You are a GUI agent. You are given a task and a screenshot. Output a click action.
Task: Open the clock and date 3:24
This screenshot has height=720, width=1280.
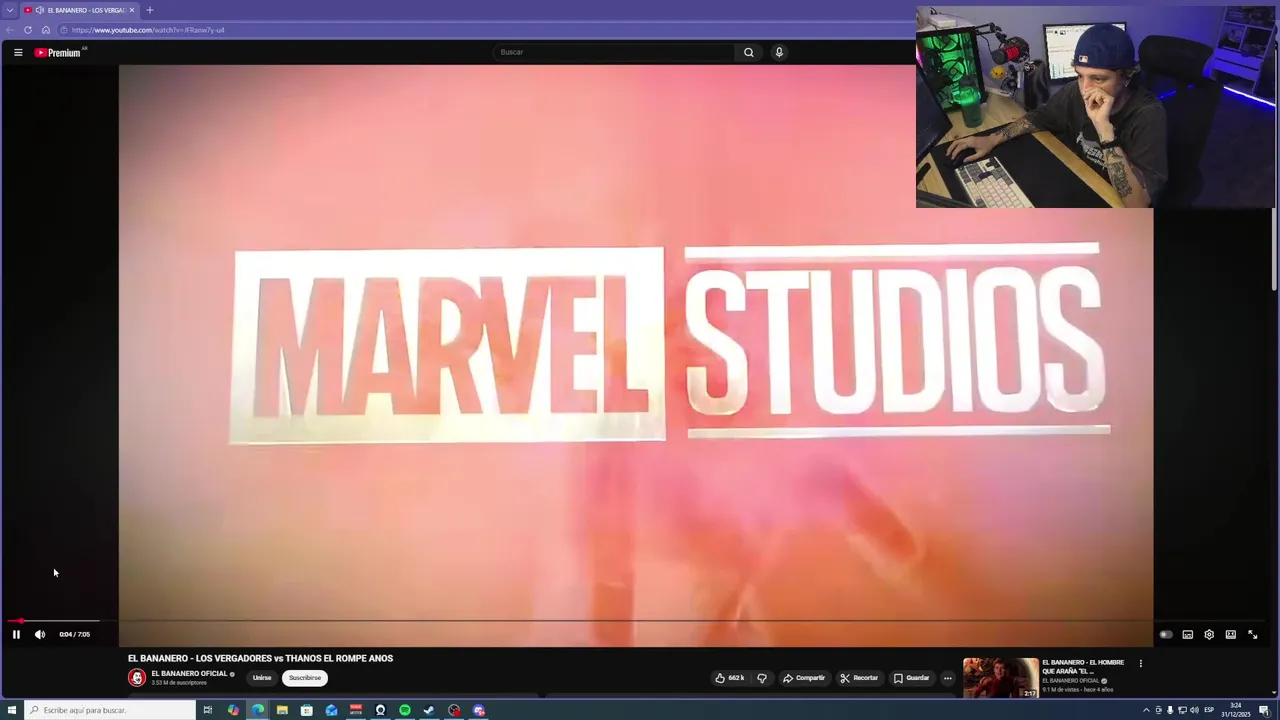tap(1236, 710)
